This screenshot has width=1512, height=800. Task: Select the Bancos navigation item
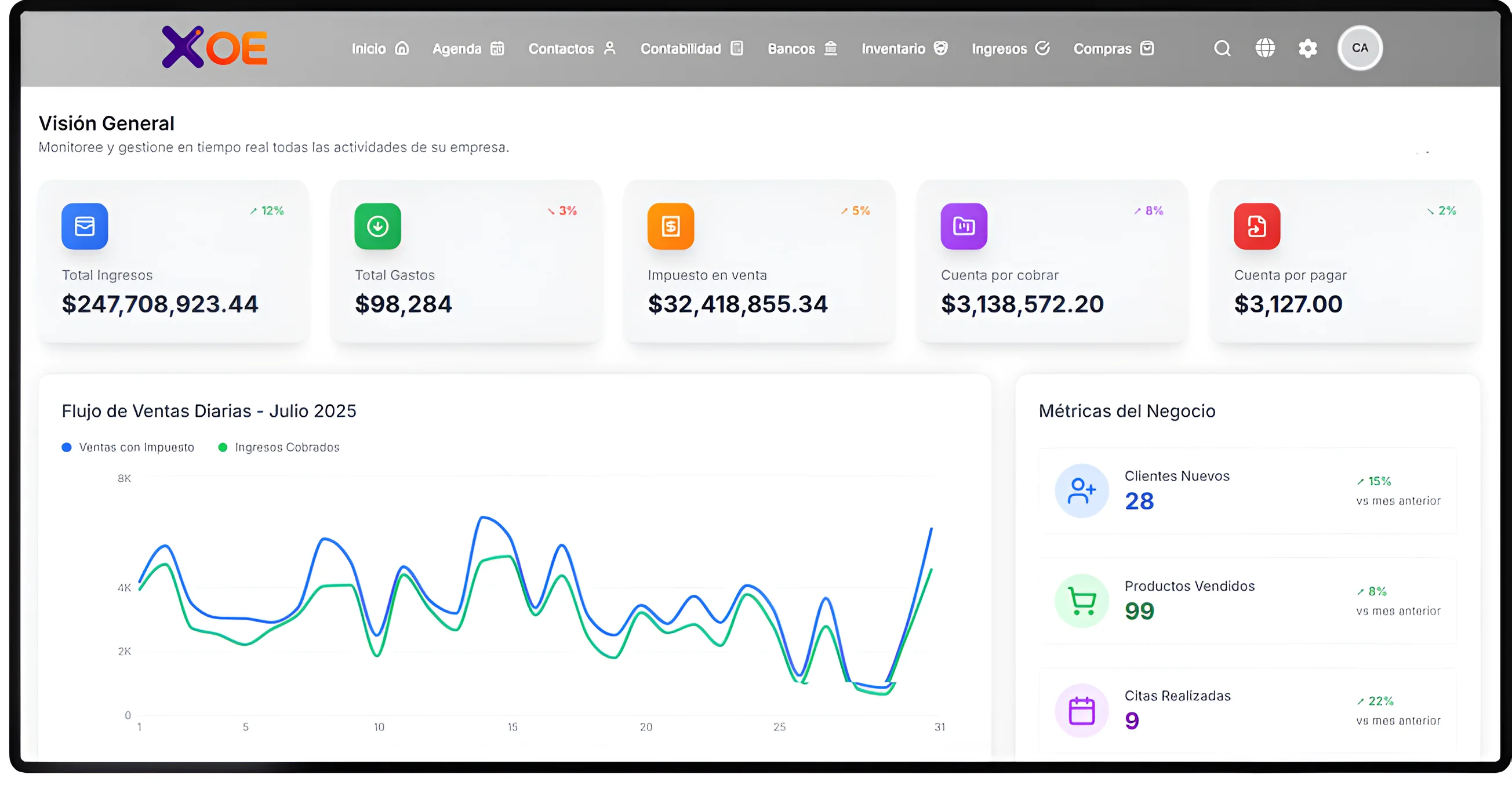pos(791,48)
